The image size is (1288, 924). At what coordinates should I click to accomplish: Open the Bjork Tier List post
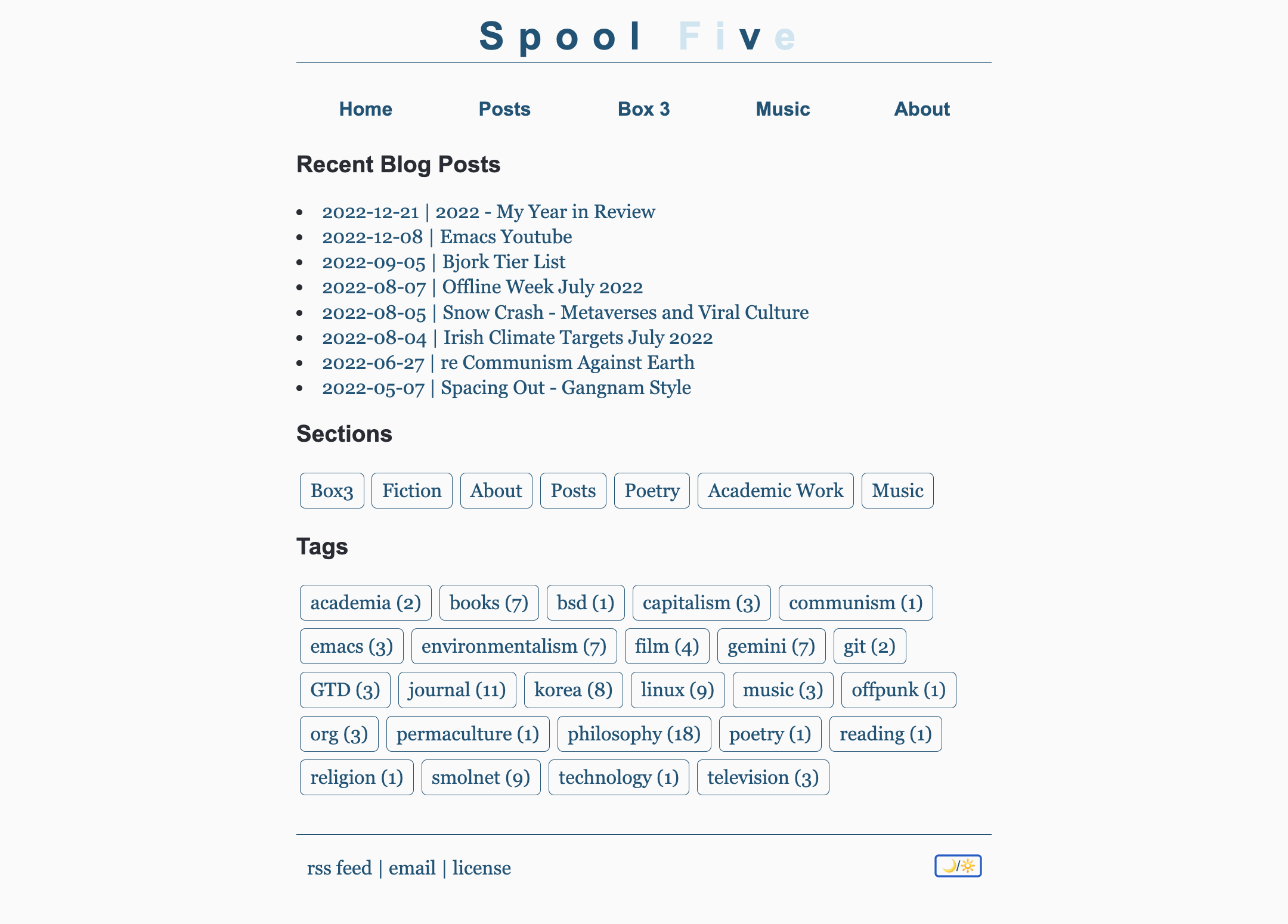tap(444, 262)
